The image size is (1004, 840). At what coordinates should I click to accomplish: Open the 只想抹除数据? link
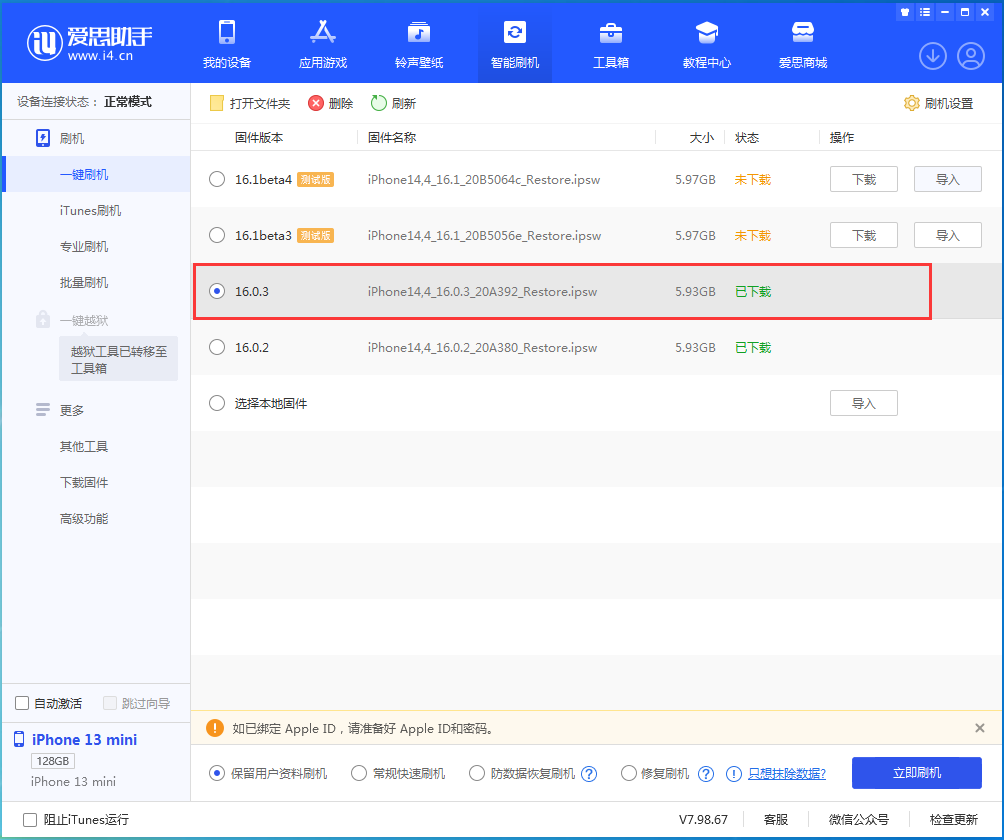787,773
